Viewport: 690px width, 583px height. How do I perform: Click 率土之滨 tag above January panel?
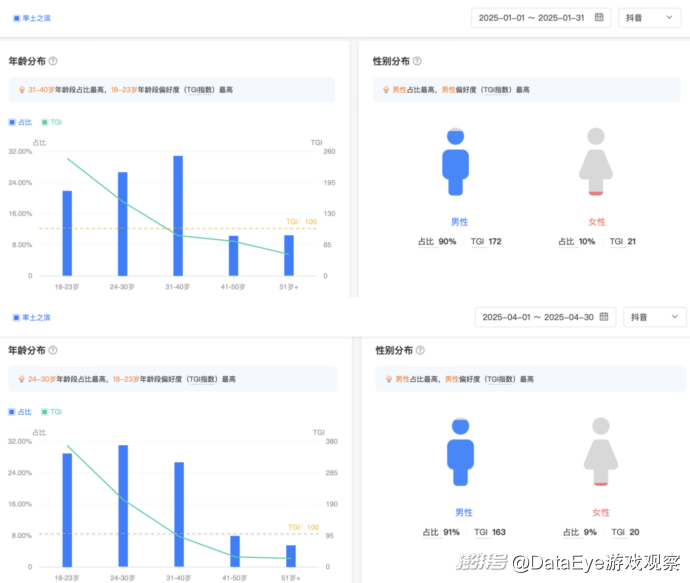click(32, 18)
